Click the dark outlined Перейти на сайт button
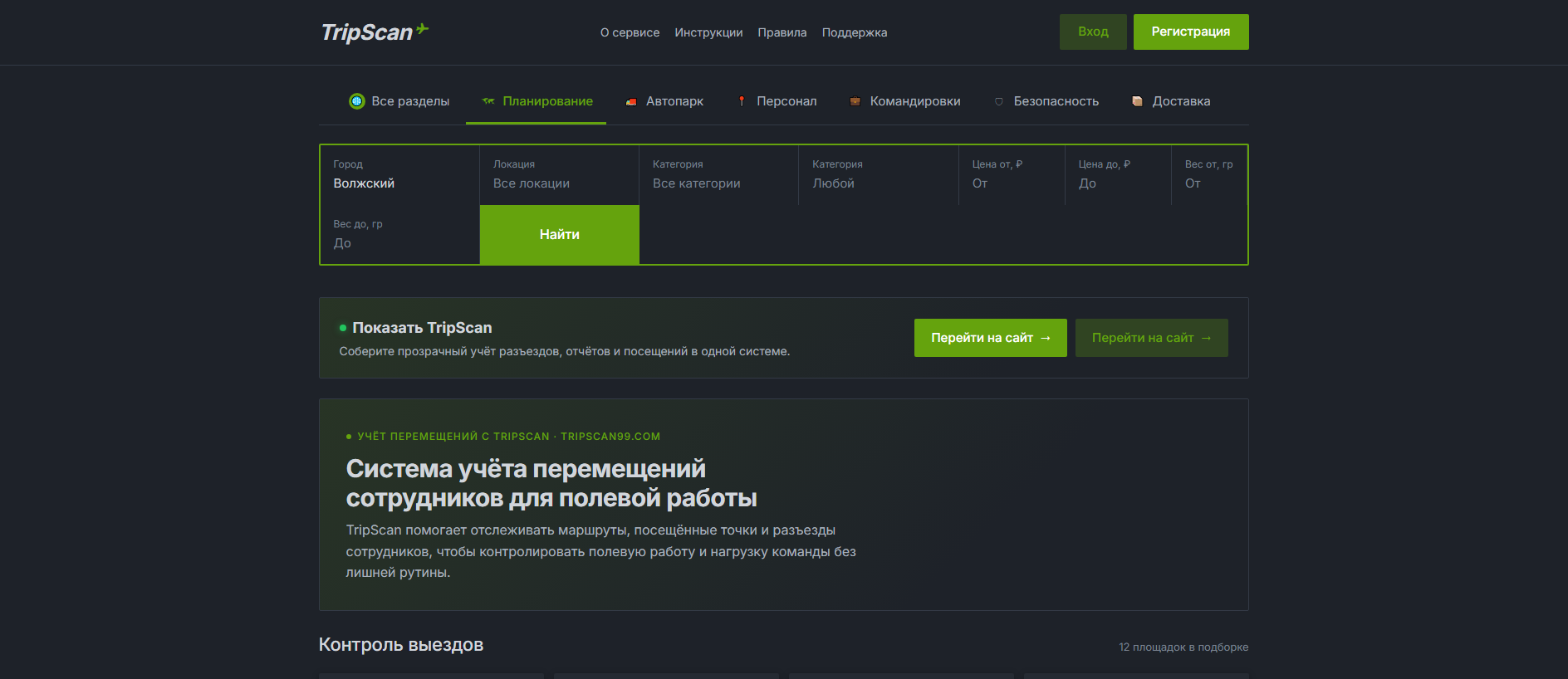 click(x=1152, y=338)
